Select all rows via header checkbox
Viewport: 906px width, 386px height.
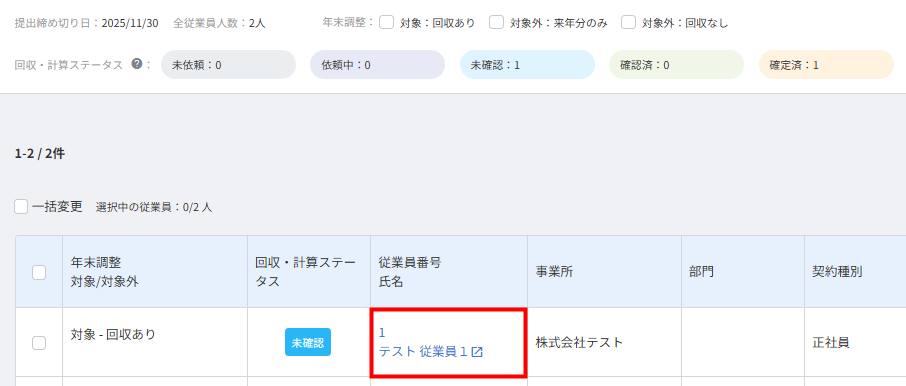pos(39,272)
